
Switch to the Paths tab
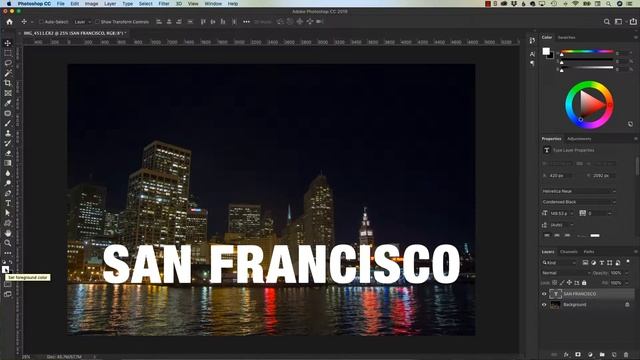click(589, 251)
